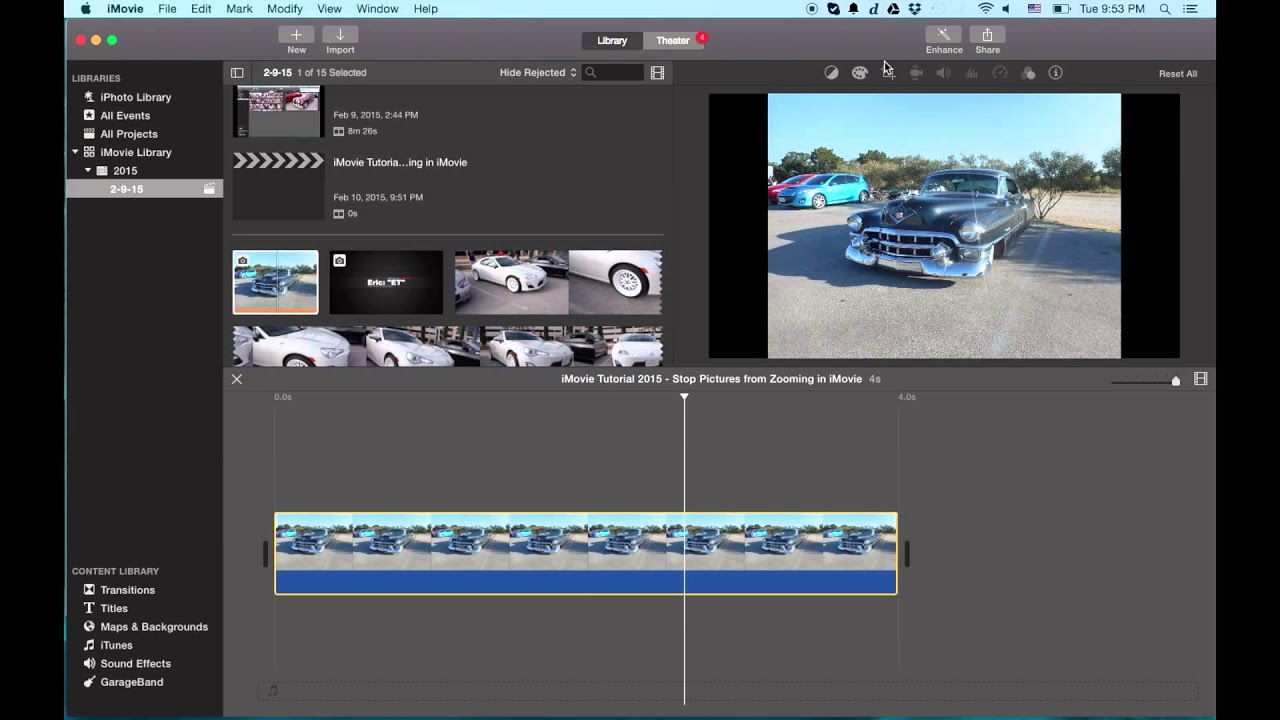Image resolution: width=1280 pixels, height=720 pixels.
Task: Open the File menu
Action: point(167,9)
